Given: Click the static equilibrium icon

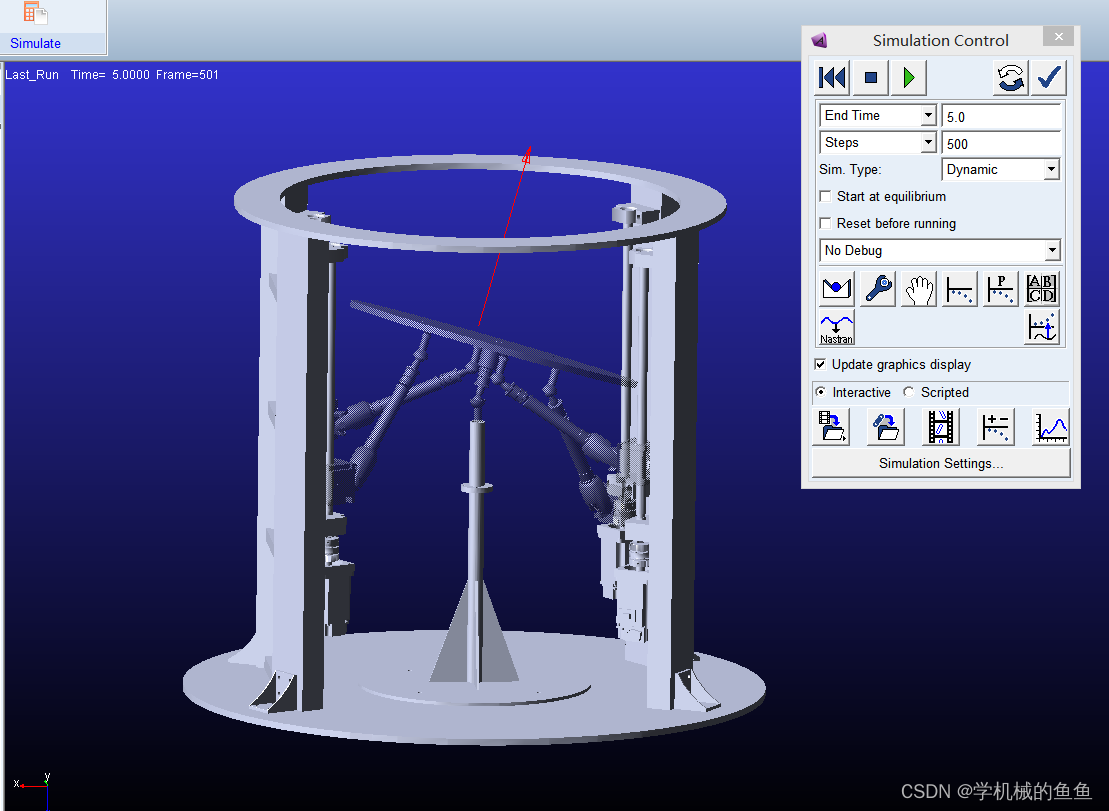Looking at the screenshot, I should coord(836,290).
